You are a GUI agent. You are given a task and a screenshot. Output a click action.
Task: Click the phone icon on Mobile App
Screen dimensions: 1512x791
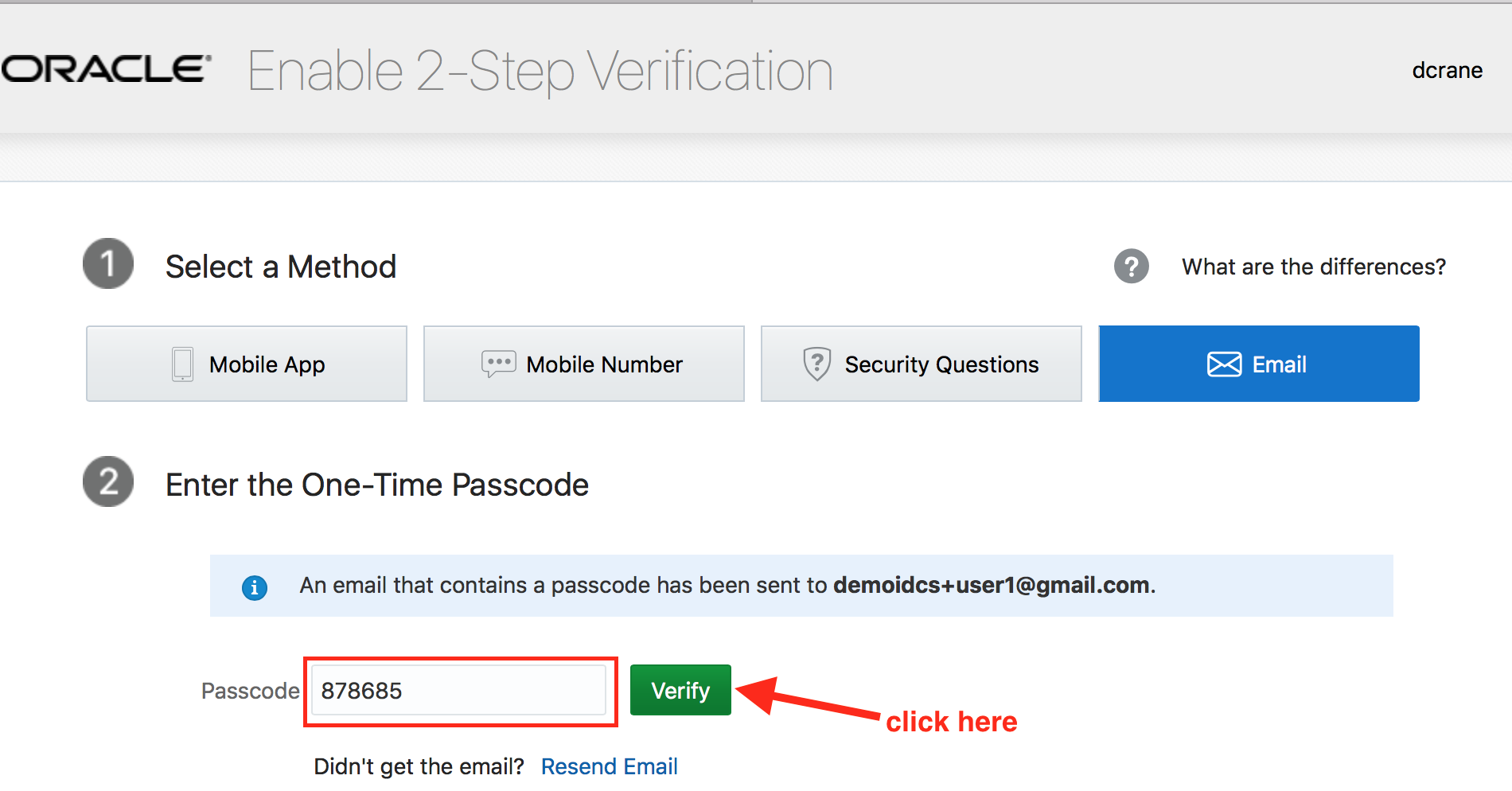tap(182, 364)
